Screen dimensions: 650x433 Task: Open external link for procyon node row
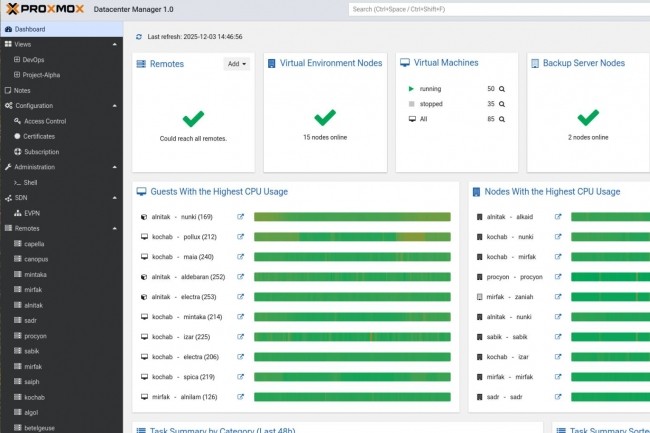[558, 277]
